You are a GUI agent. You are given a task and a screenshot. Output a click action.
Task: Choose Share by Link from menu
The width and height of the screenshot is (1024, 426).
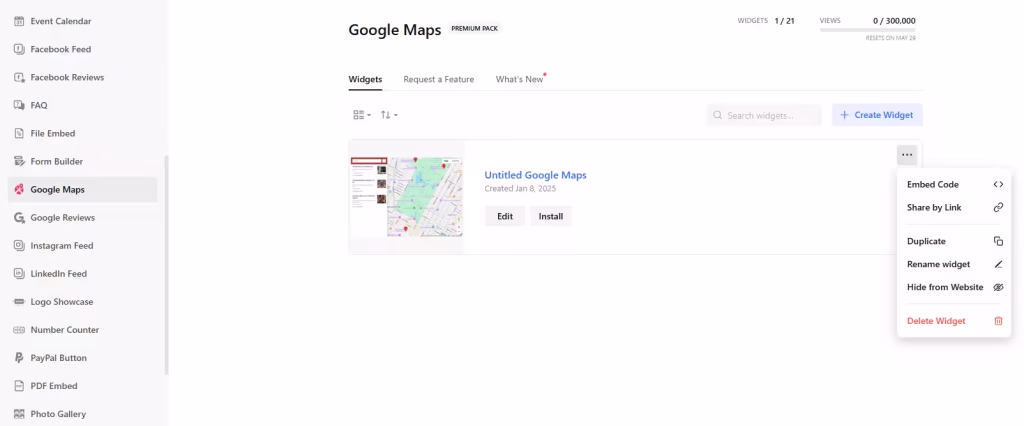tap(954, 207)
